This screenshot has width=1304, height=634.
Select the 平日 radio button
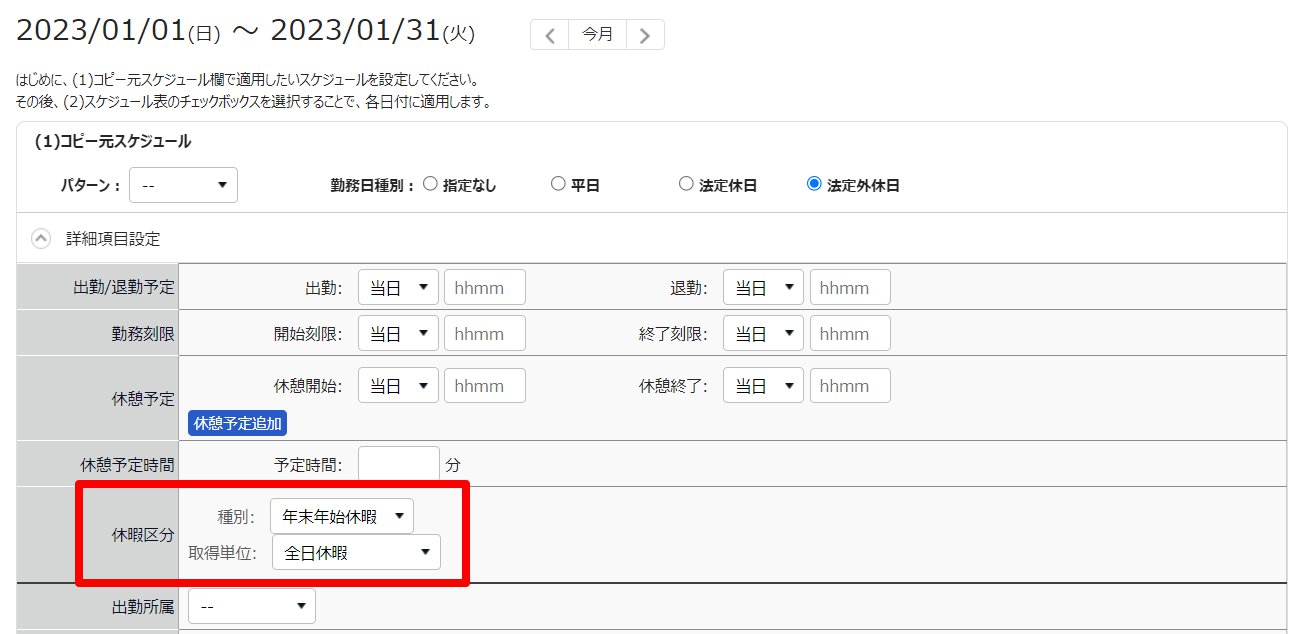tap(558, 184)
